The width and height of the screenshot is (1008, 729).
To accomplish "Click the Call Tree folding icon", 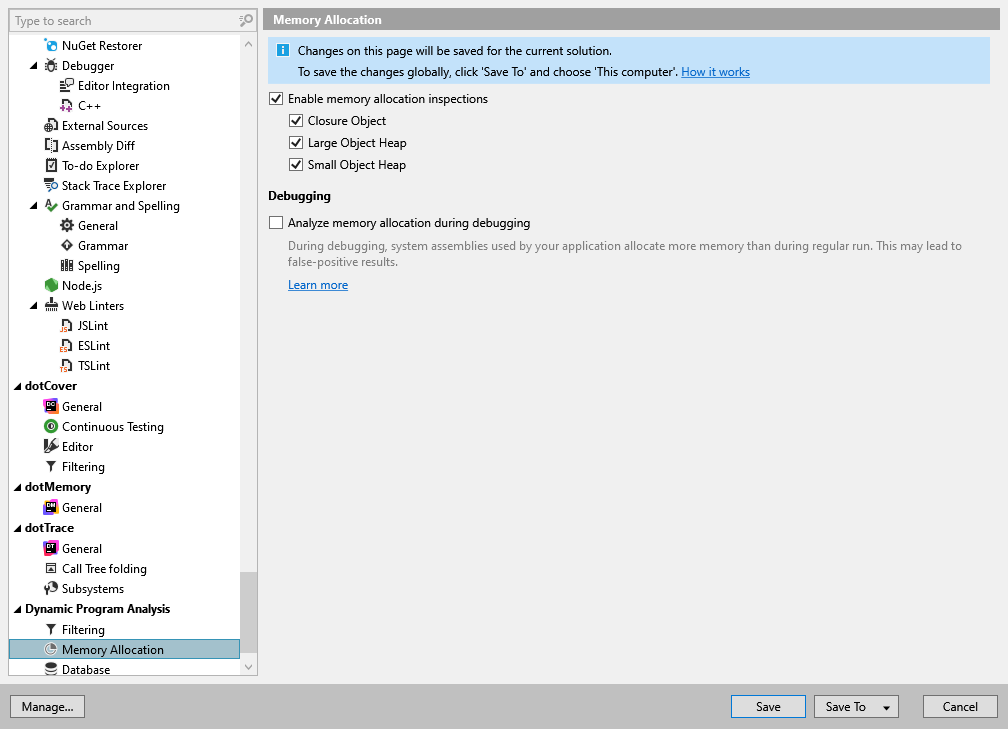I will coord(51,568).
